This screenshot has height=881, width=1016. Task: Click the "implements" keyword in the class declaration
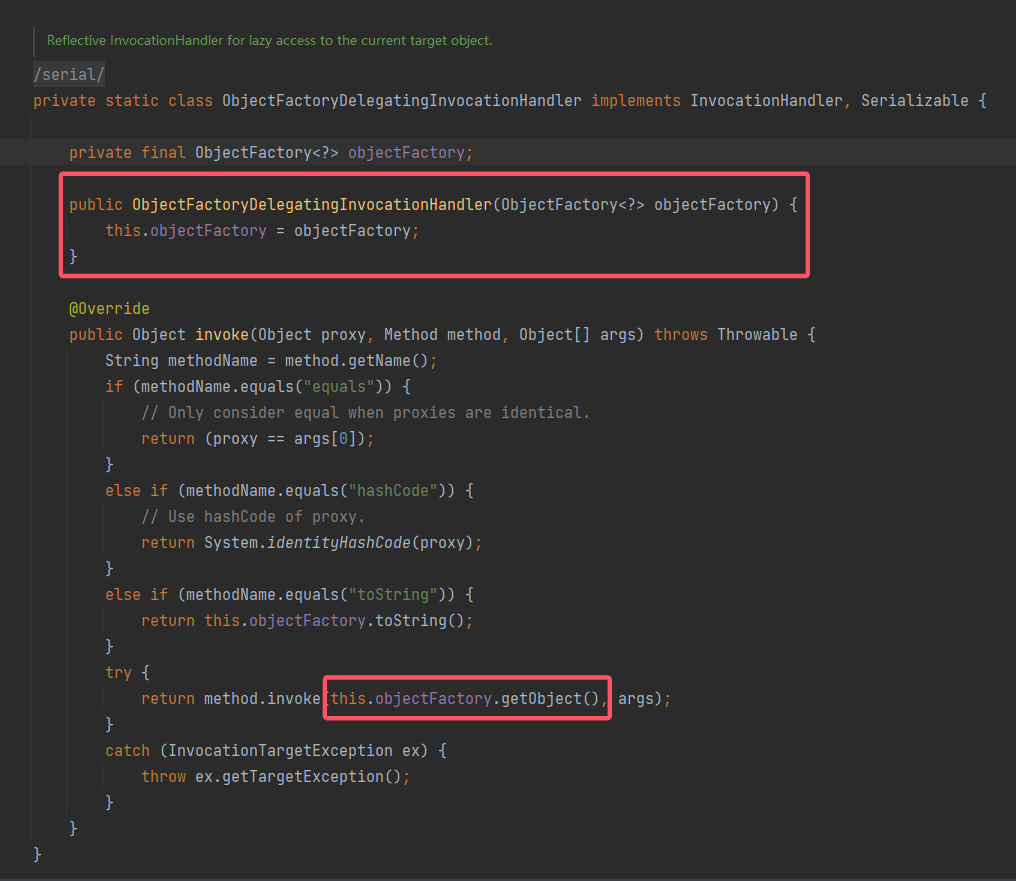[636, 101]
